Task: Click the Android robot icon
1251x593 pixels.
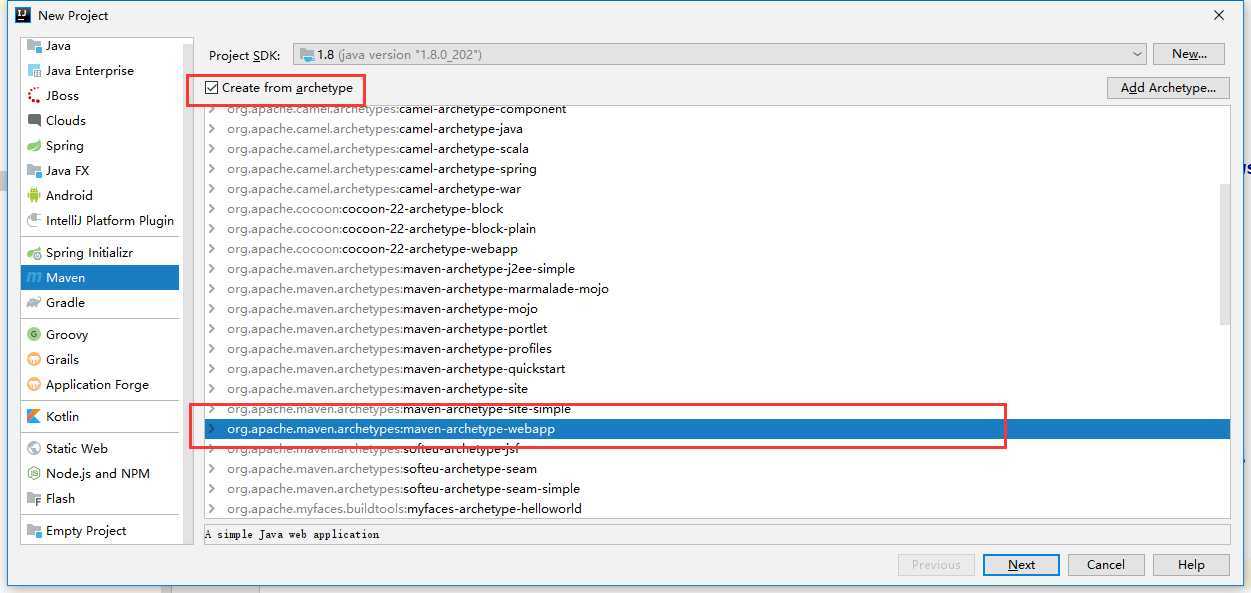Action: pyautogui.click(x=34, y=196)
